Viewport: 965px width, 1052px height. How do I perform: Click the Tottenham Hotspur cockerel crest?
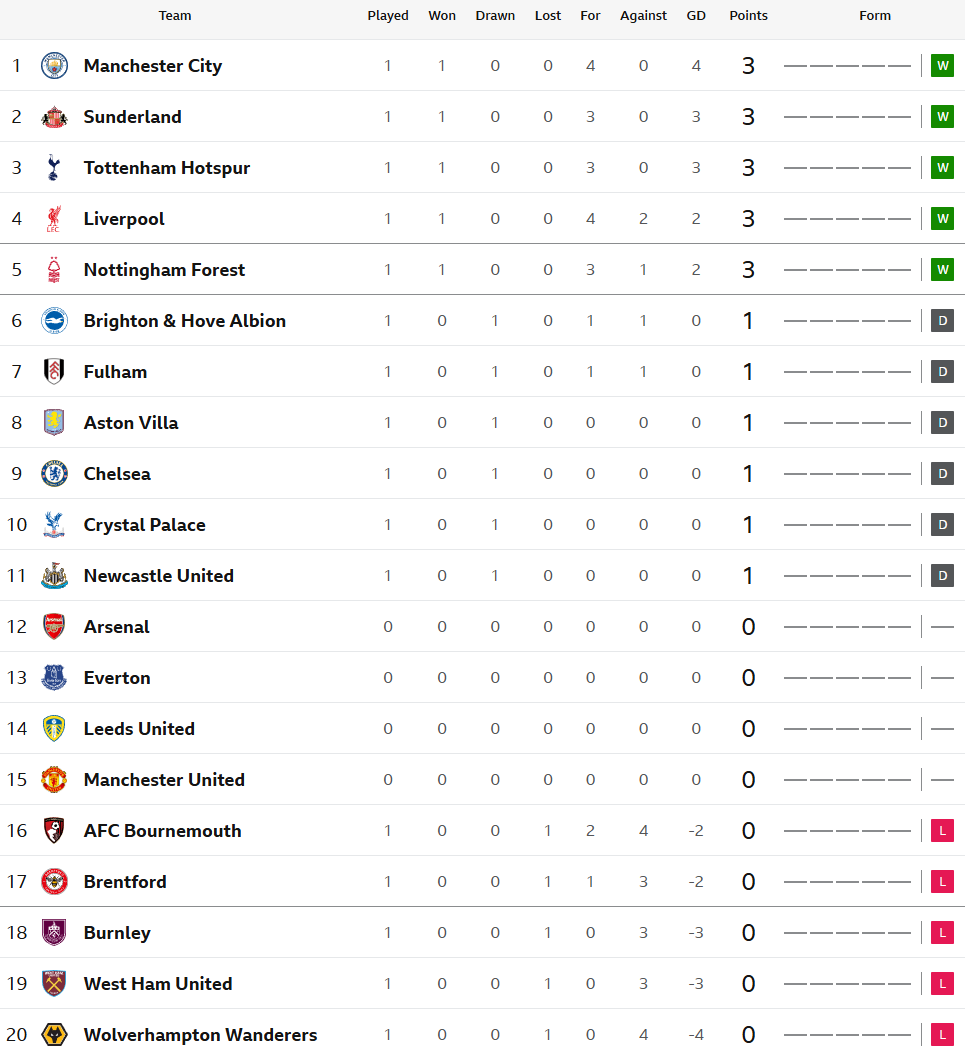point(54,168)
